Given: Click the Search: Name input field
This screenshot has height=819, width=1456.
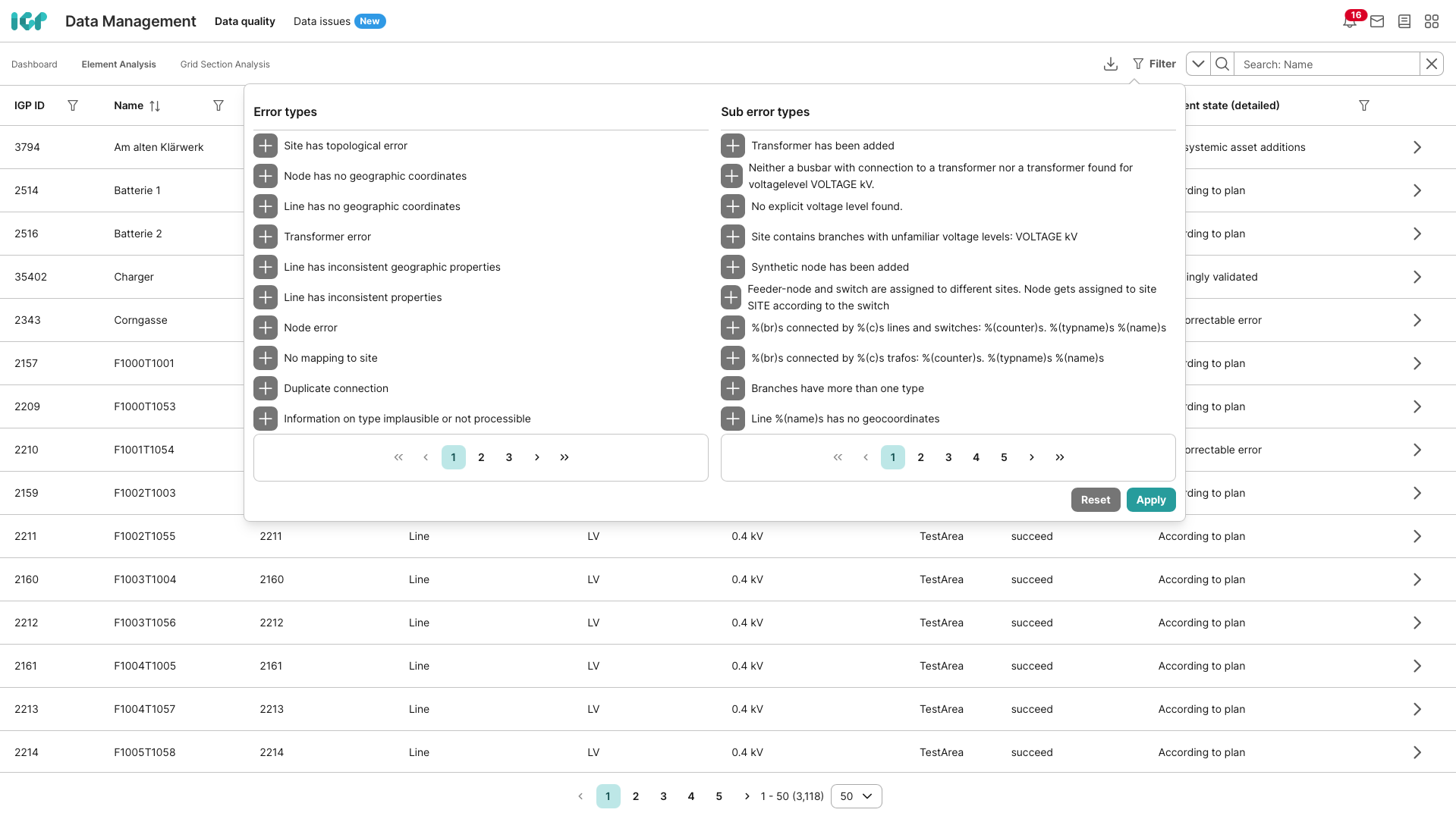Looking at the screenshot, I should point(1326,64).
